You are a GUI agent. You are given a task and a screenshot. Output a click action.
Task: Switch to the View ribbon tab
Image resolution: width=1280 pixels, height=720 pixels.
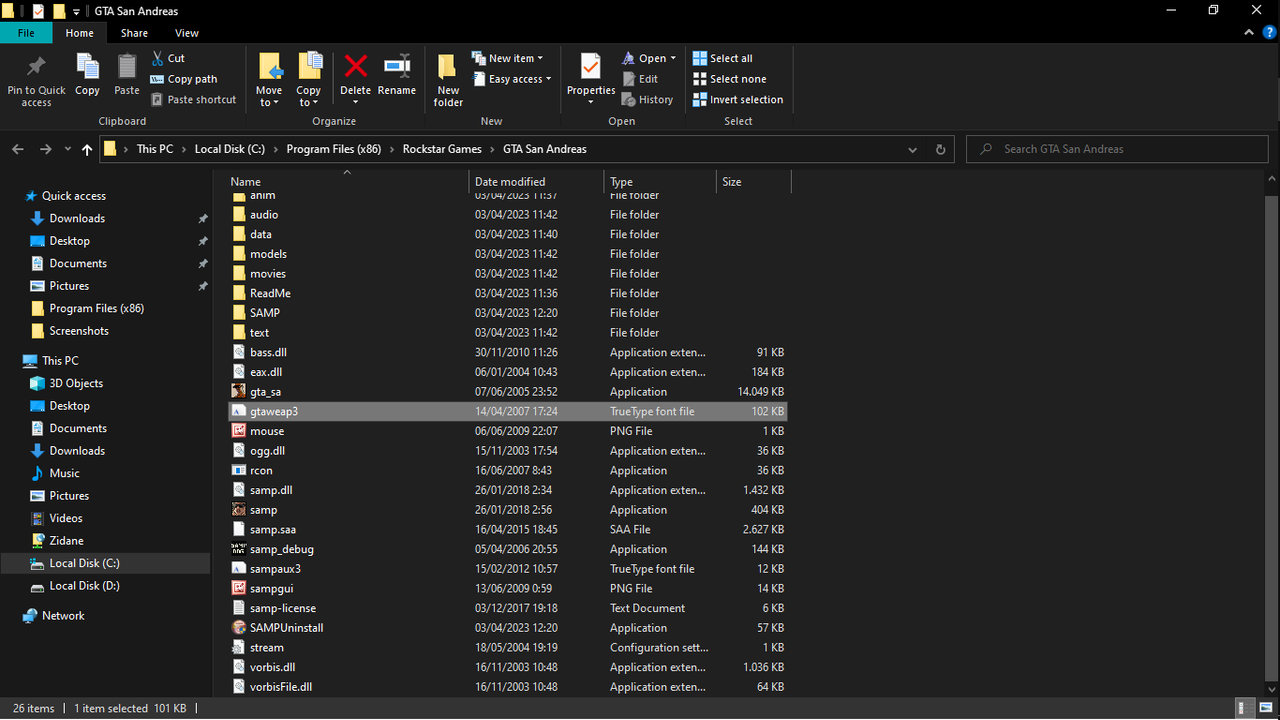tap(187, 33)
